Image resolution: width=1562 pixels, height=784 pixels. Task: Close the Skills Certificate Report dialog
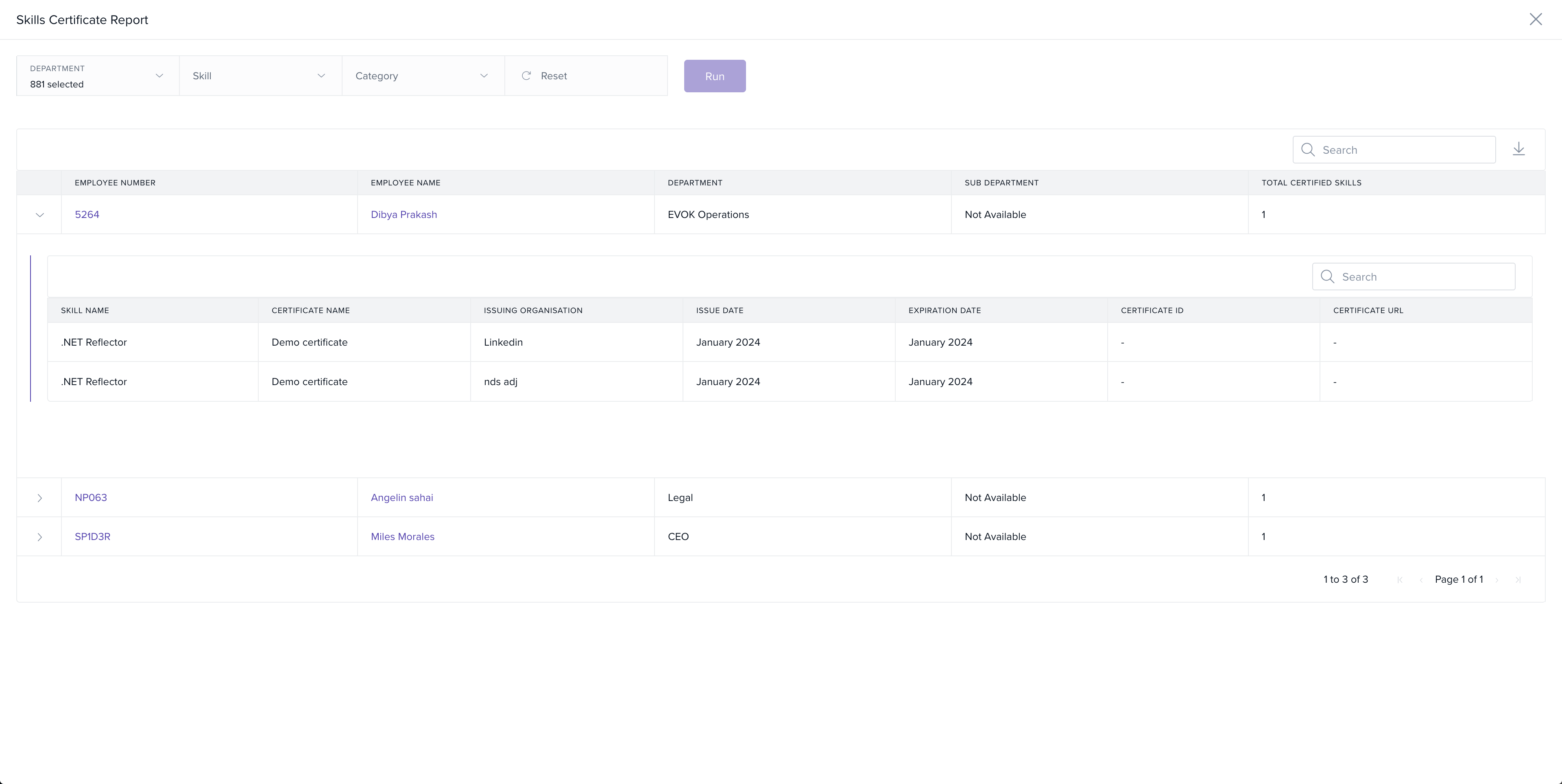(x=1535, y=20)
